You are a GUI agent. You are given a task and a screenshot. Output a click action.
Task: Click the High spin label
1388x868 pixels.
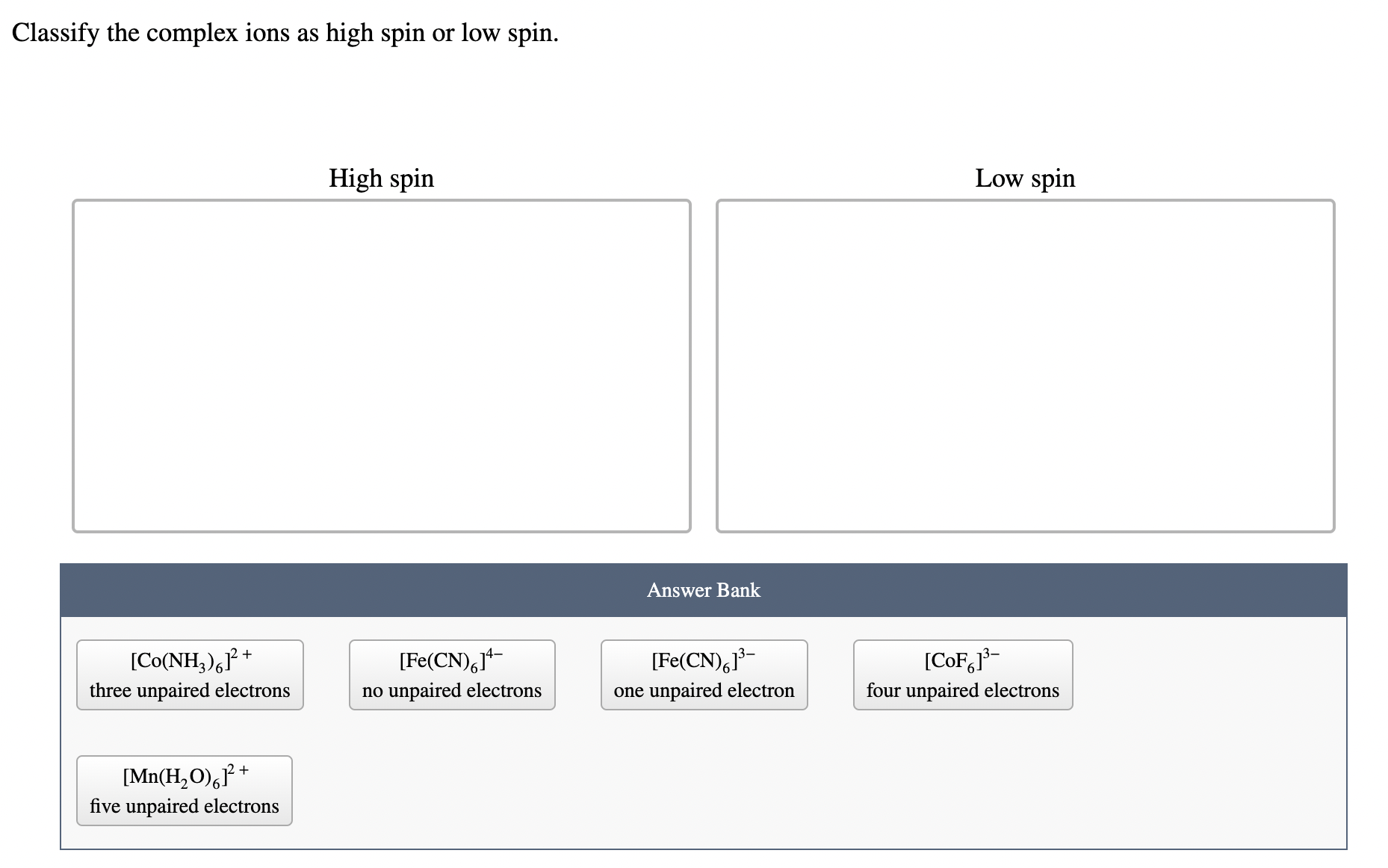pyautogui.click(x=381, y=178)
